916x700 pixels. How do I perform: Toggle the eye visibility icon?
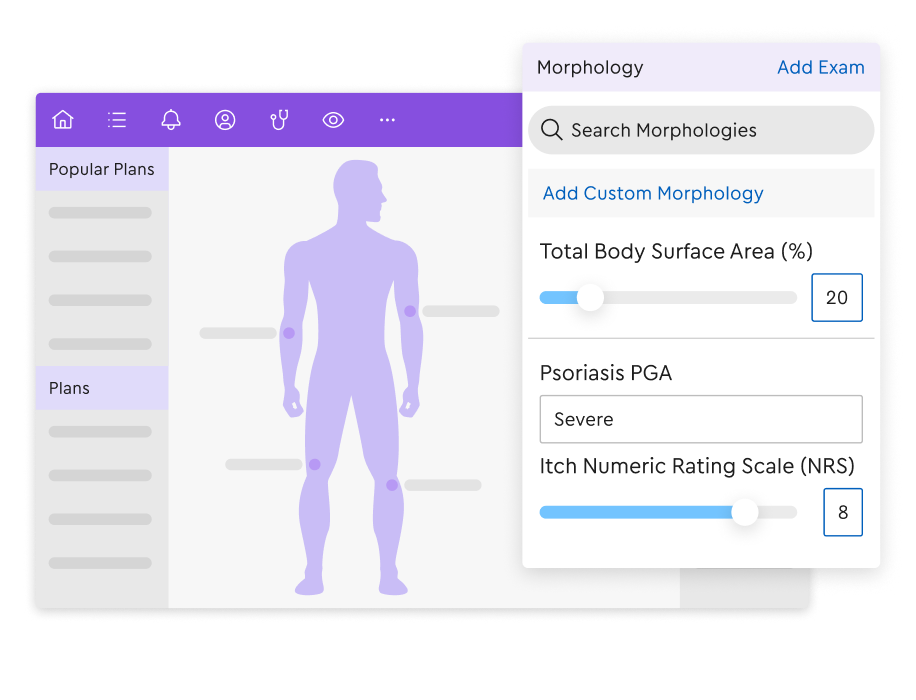[333, 120]
